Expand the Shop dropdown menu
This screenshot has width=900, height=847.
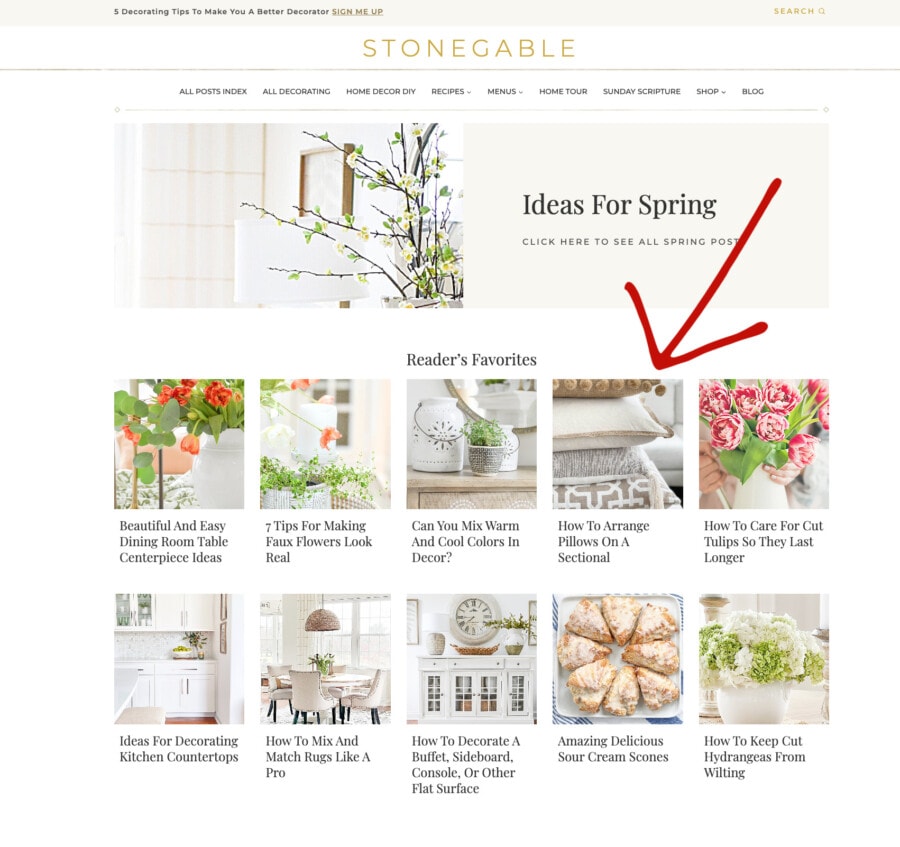pyautogui.click(x=711, y=91)
